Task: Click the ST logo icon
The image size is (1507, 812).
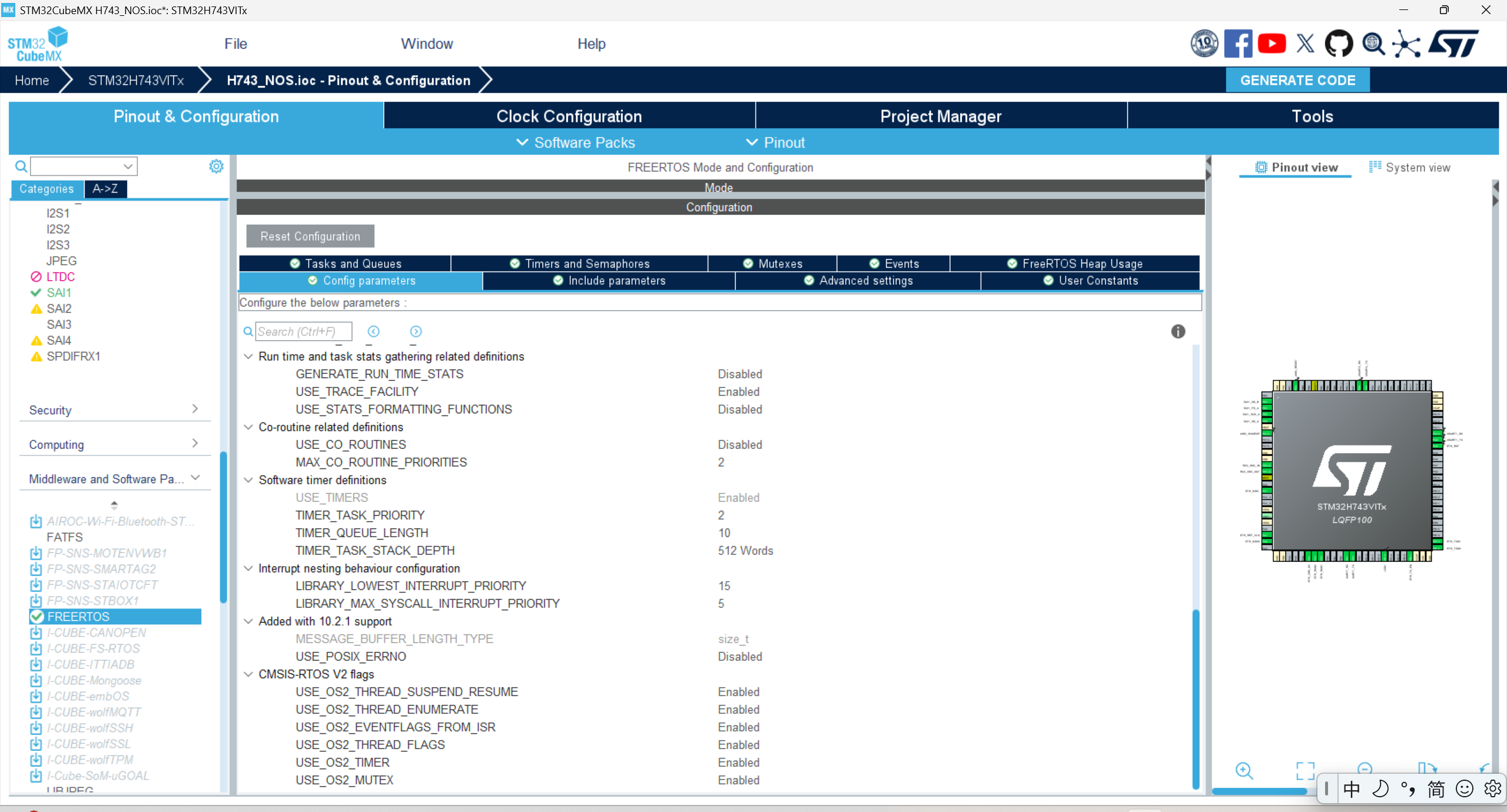Action: click(x=1454, y=44)
